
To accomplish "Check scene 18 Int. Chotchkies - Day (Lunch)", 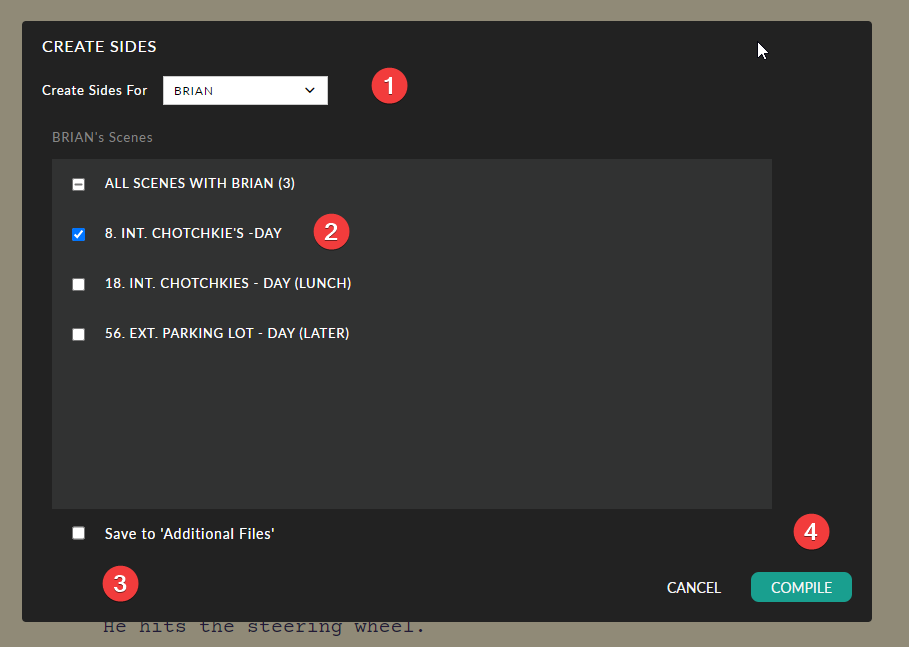I will click(x=78, y=284).
